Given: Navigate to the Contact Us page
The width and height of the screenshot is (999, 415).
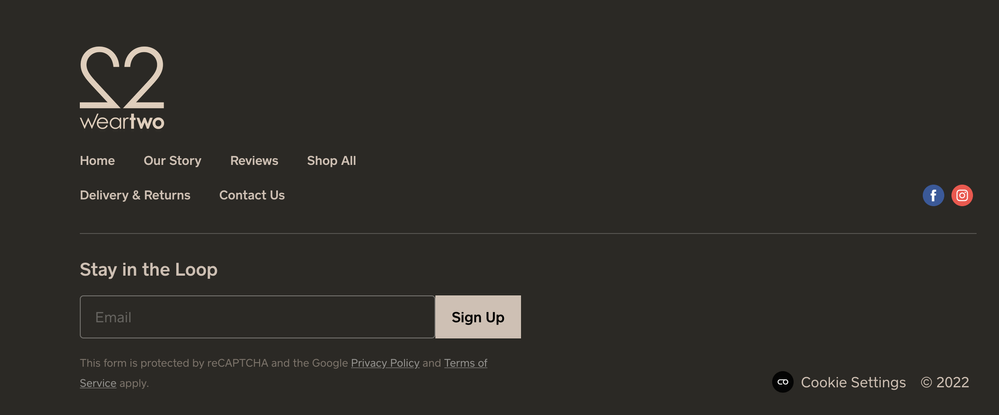Looking at the screenshot, I should 252,195.
